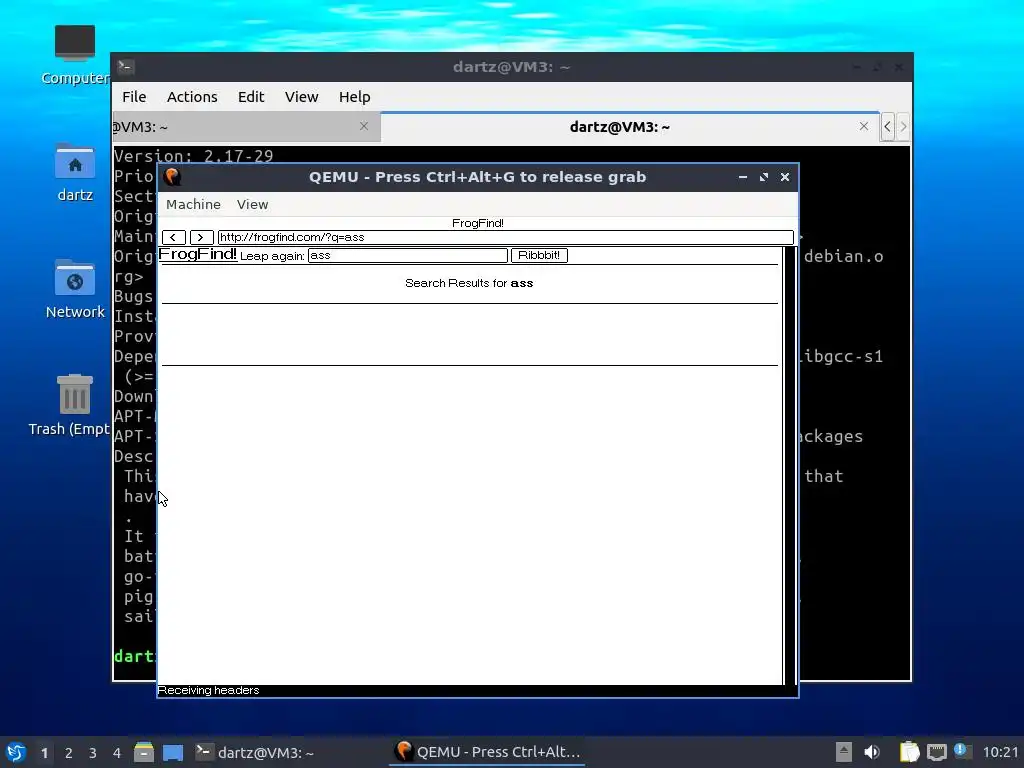Minimize the QEMU window
Image resolution: width=1024 pixels, height=768 pixels.
[743, 177]
